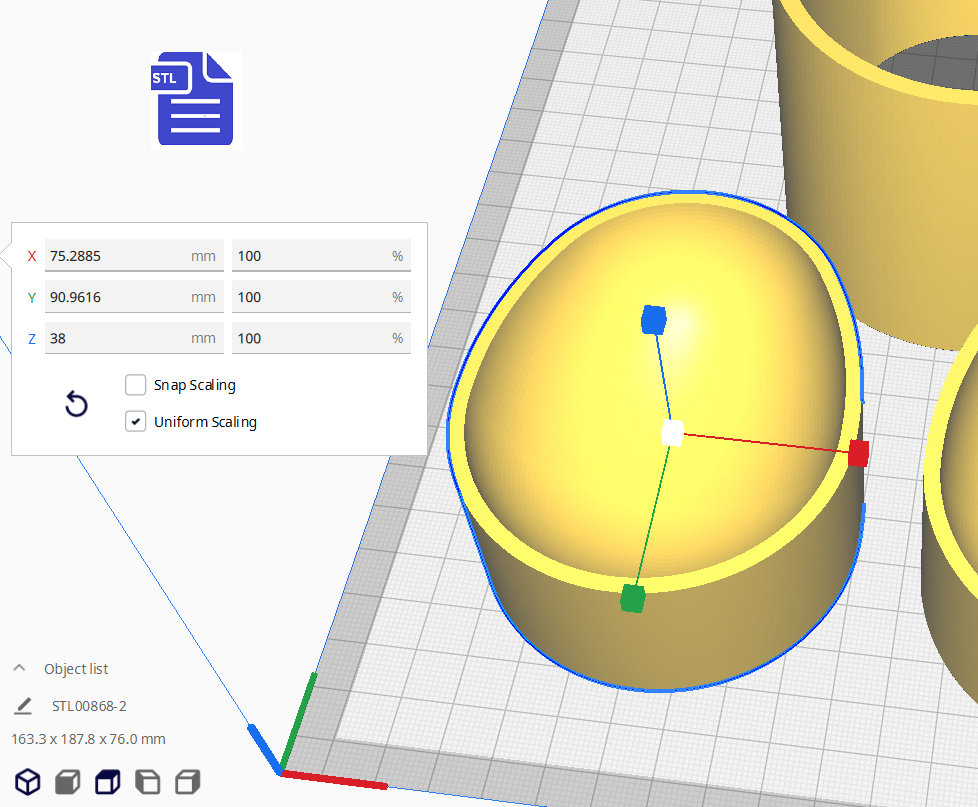Select the right side view cube icon
Image resolution: width=978 pixels, height=807 pixels.
point(187,782)
